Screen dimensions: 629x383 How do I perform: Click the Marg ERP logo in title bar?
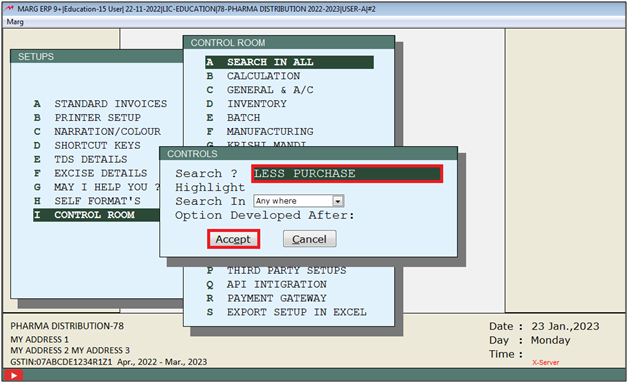[x=9, y=8]
